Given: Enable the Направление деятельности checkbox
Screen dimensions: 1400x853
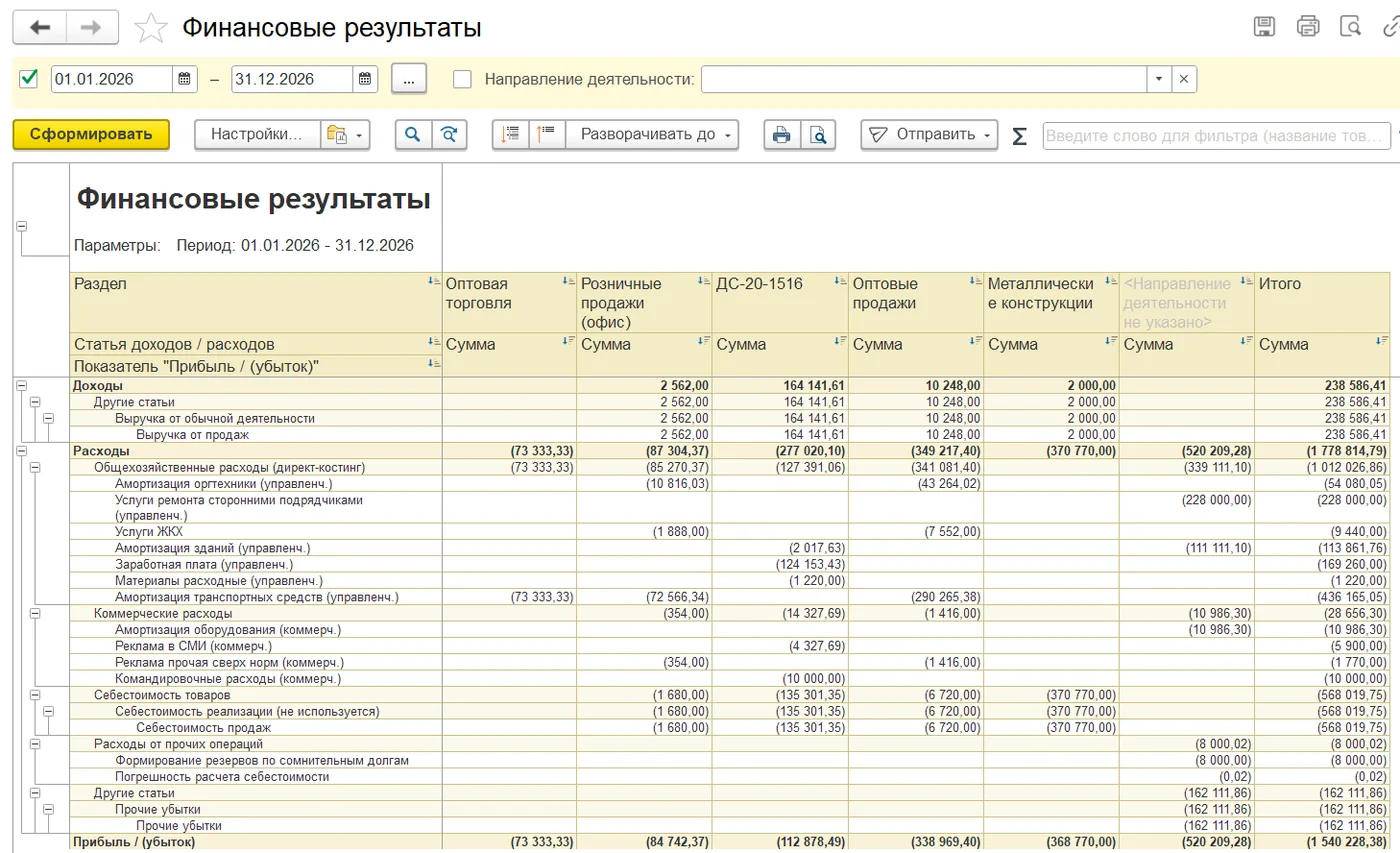Looking at the screenshot, I should (462, 79).
